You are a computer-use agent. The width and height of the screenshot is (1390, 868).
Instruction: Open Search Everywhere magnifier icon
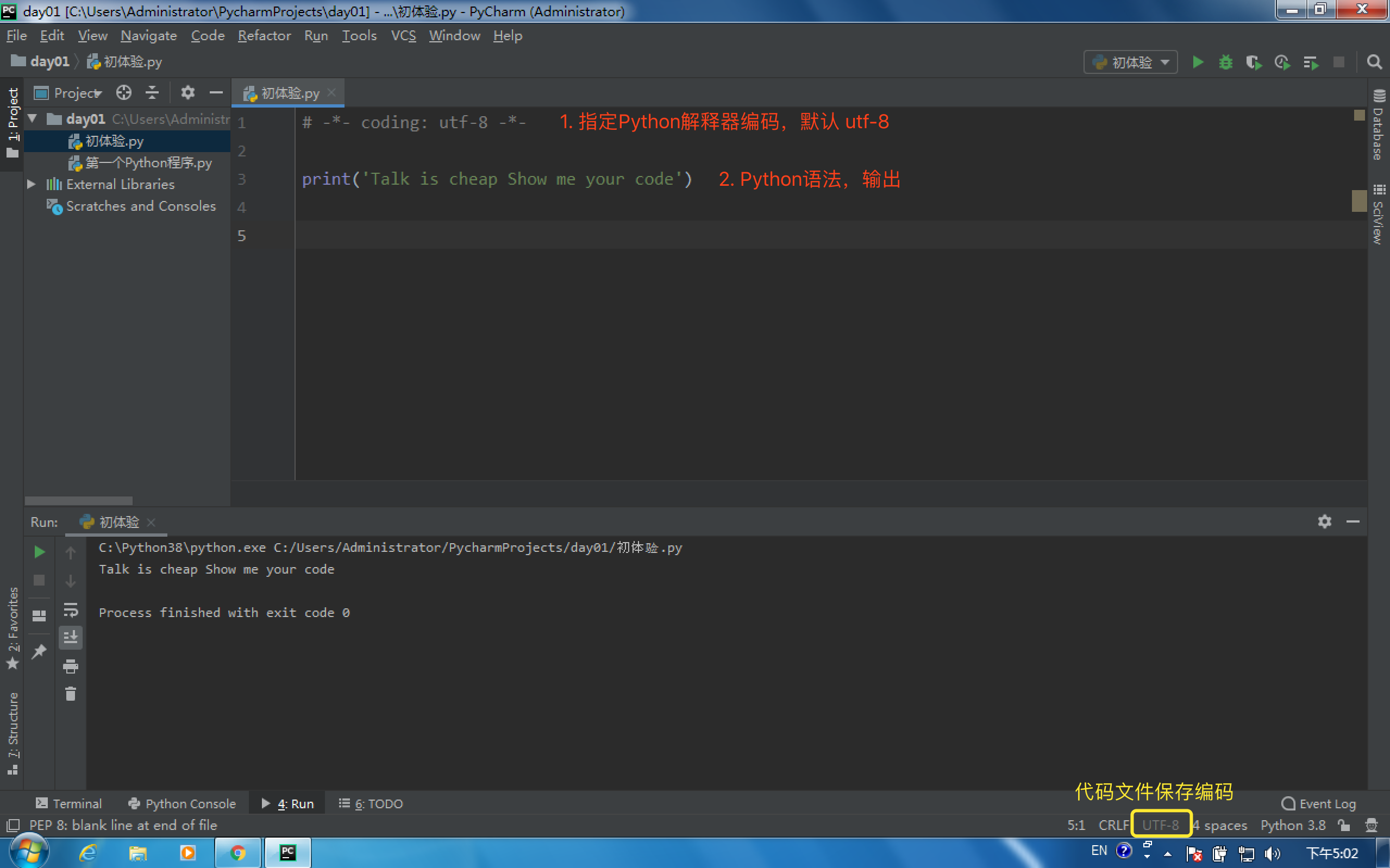(x=1374, y=62)
